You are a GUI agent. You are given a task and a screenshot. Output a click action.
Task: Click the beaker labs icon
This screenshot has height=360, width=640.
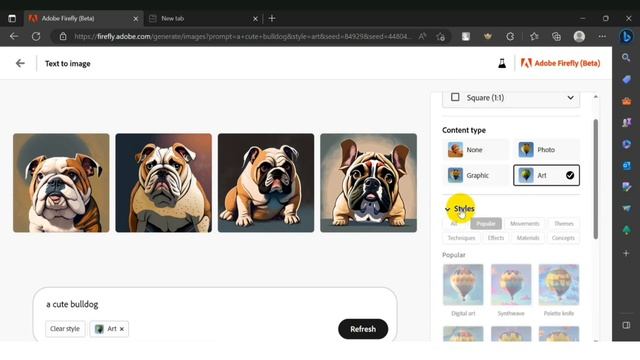coord(502,63)
